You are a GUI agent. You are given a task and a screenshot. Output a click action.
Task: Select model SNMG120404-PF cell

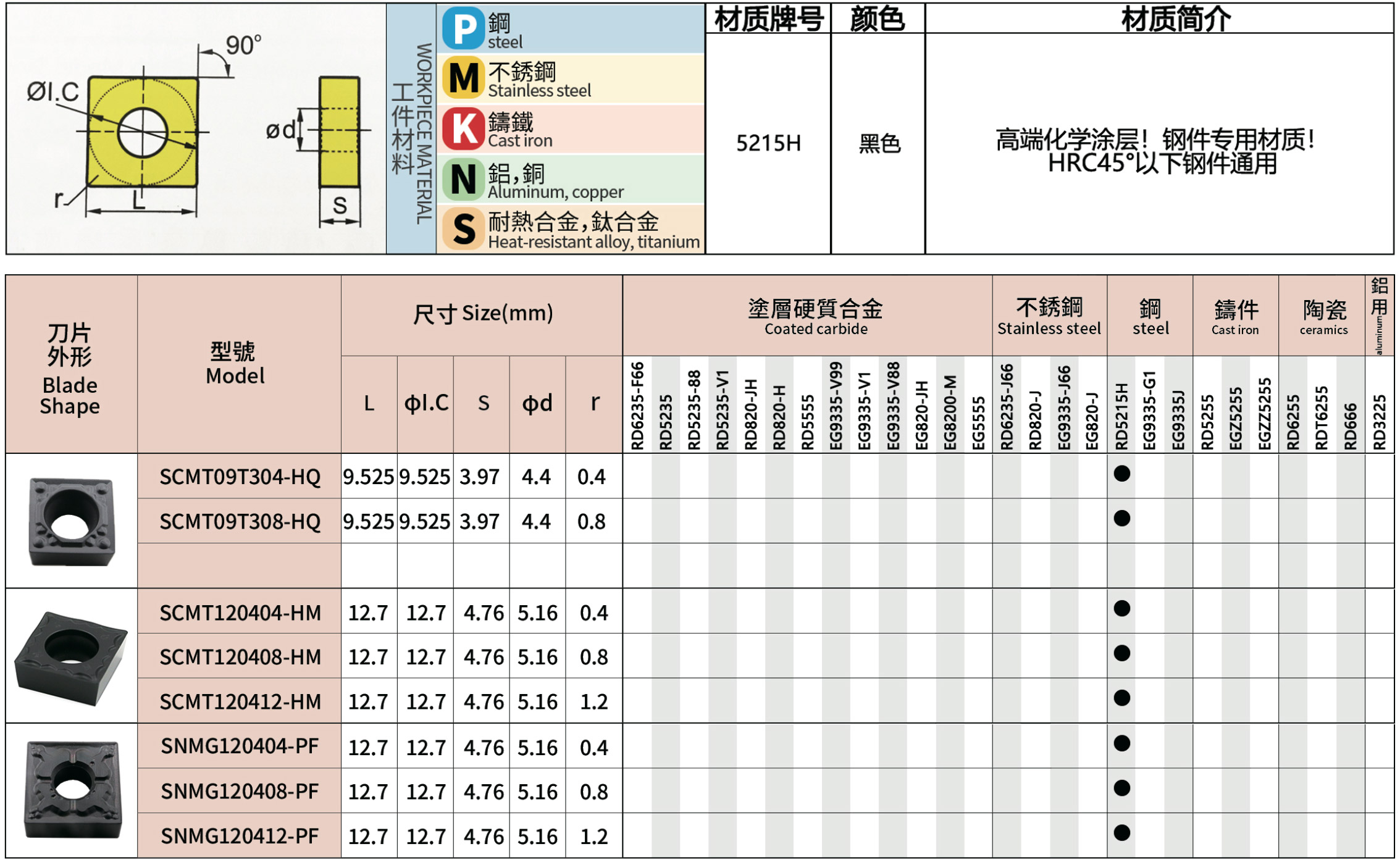240,747
